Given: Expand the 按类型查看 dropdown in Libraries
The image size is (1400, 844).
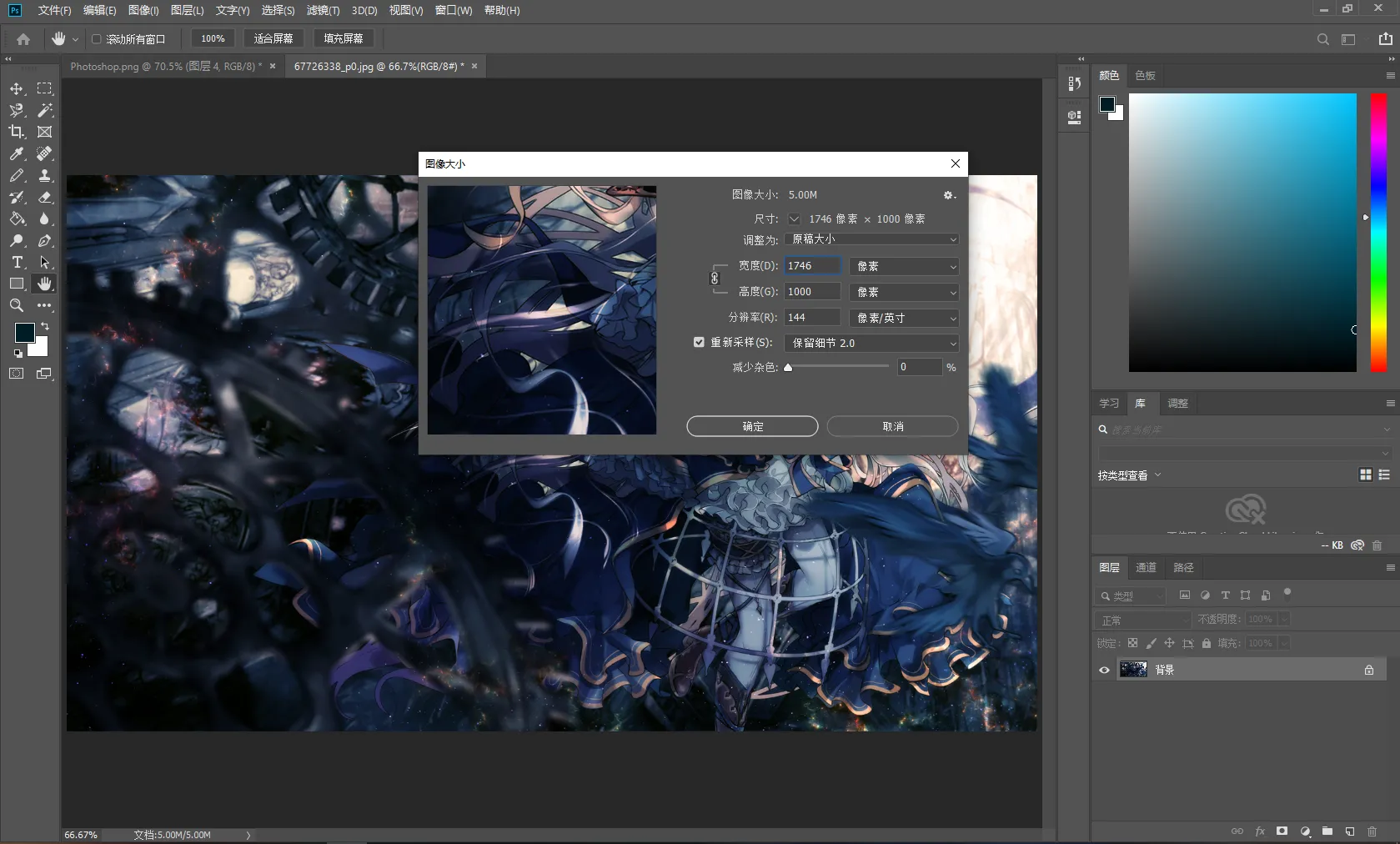Looking at the screenshot, I should [x=1130, y=475].
